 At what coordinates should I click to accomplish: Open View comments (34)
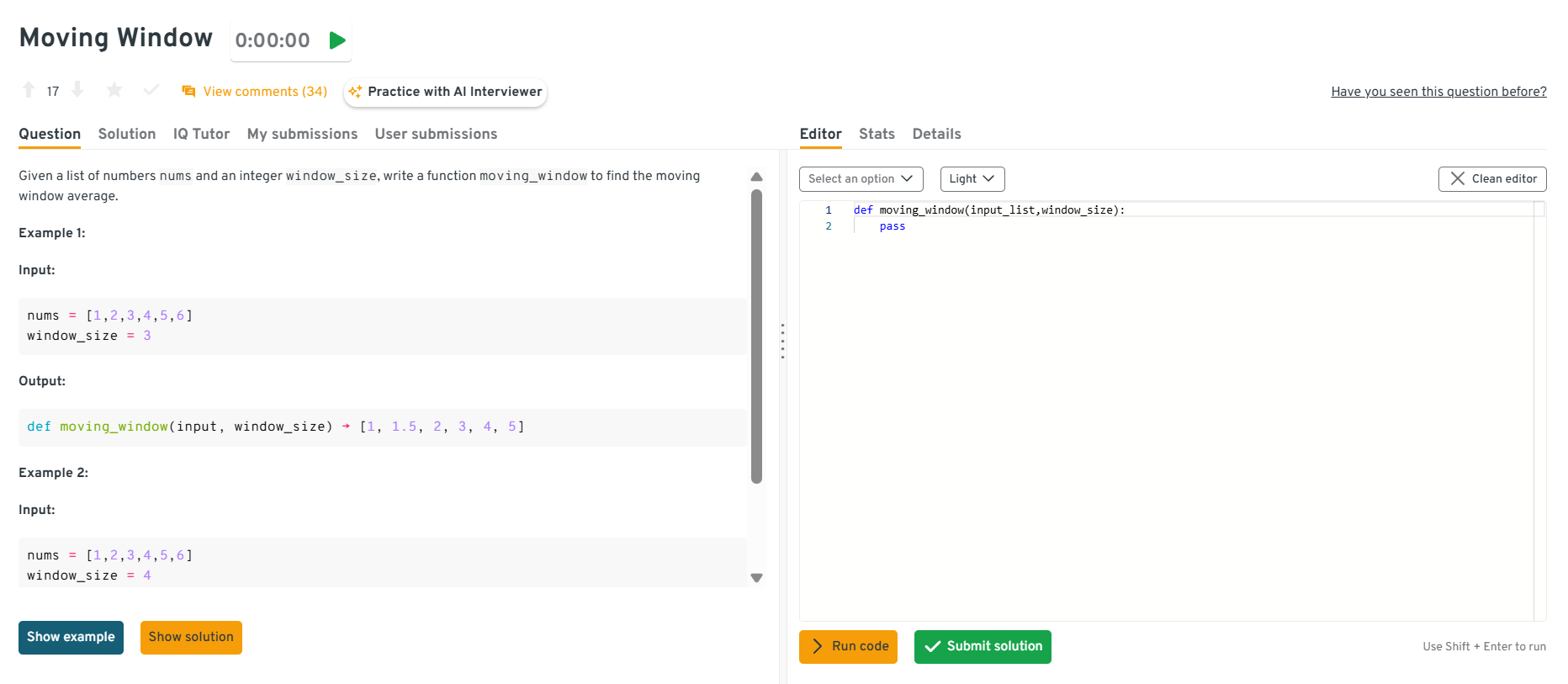[x=255, y=92]
